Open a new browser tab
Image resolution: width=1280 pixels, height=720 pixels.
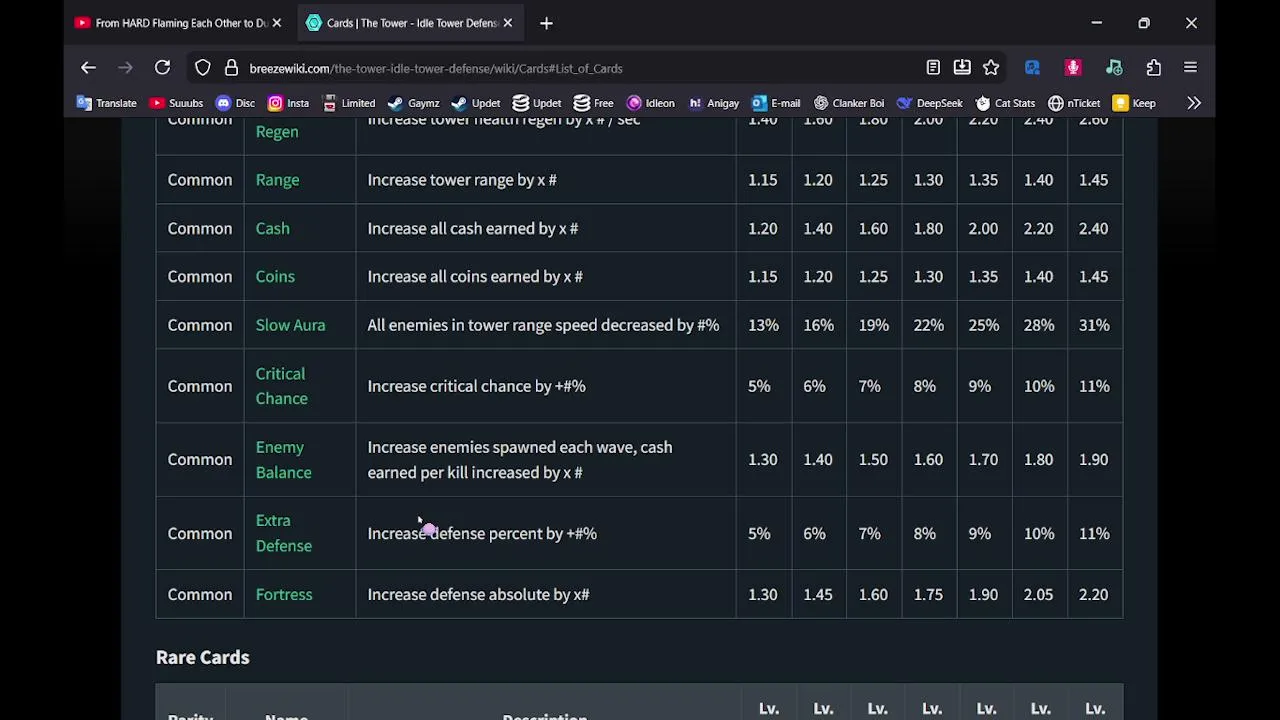click(x=546, y=23)
